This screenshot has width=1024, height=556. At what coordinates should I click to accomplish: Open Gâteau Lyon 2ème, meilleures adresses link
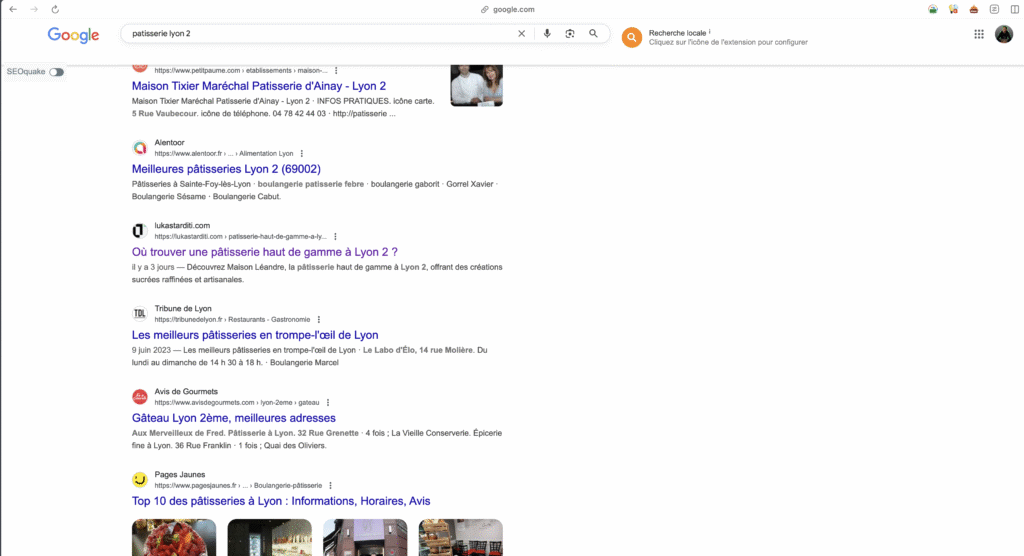[234, 417]
